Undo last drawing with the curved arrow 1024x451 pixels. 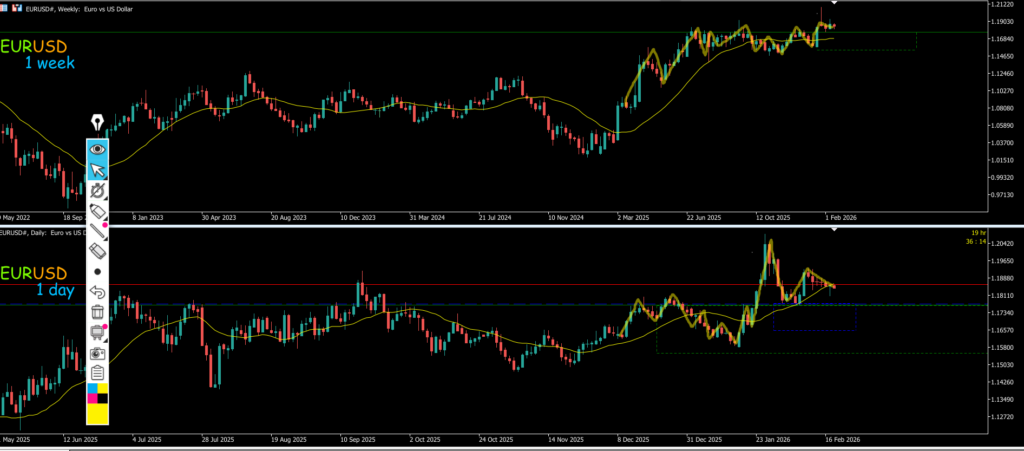click(x=97, y=292)
